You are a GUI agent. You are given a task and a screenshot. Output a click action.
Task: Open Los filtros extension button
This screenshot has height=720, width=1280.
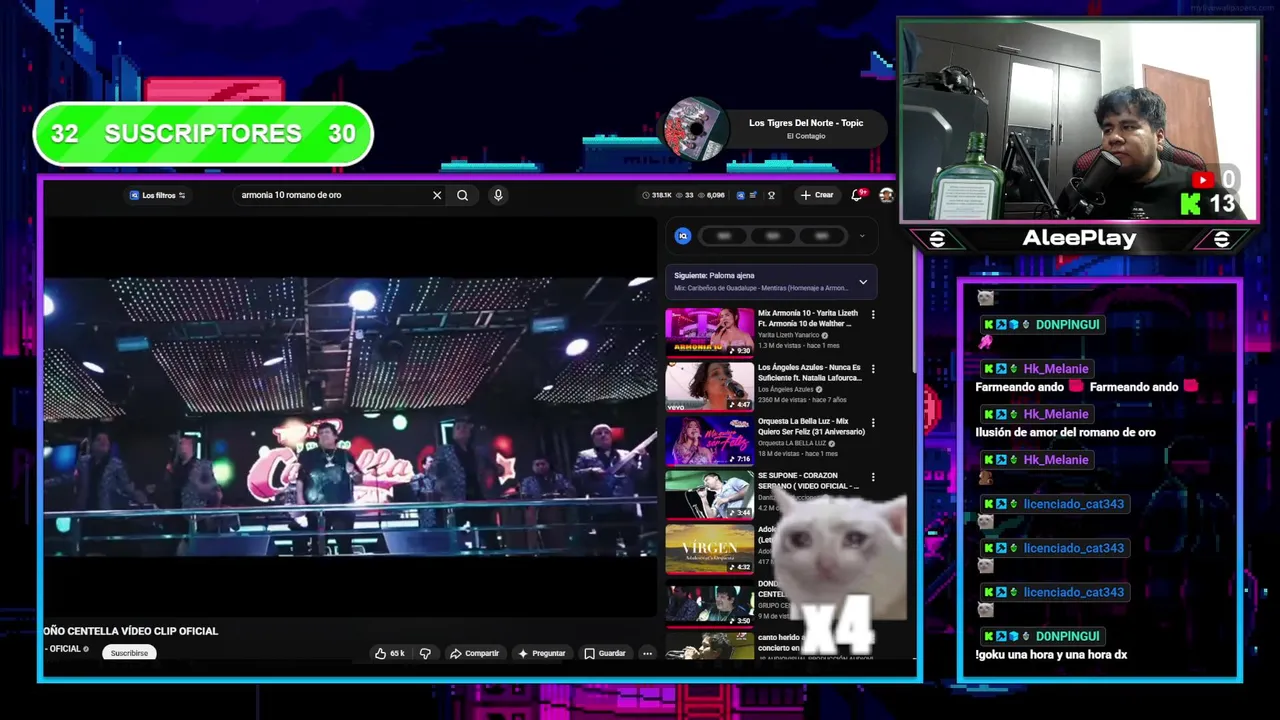click(x=158, y=195)
